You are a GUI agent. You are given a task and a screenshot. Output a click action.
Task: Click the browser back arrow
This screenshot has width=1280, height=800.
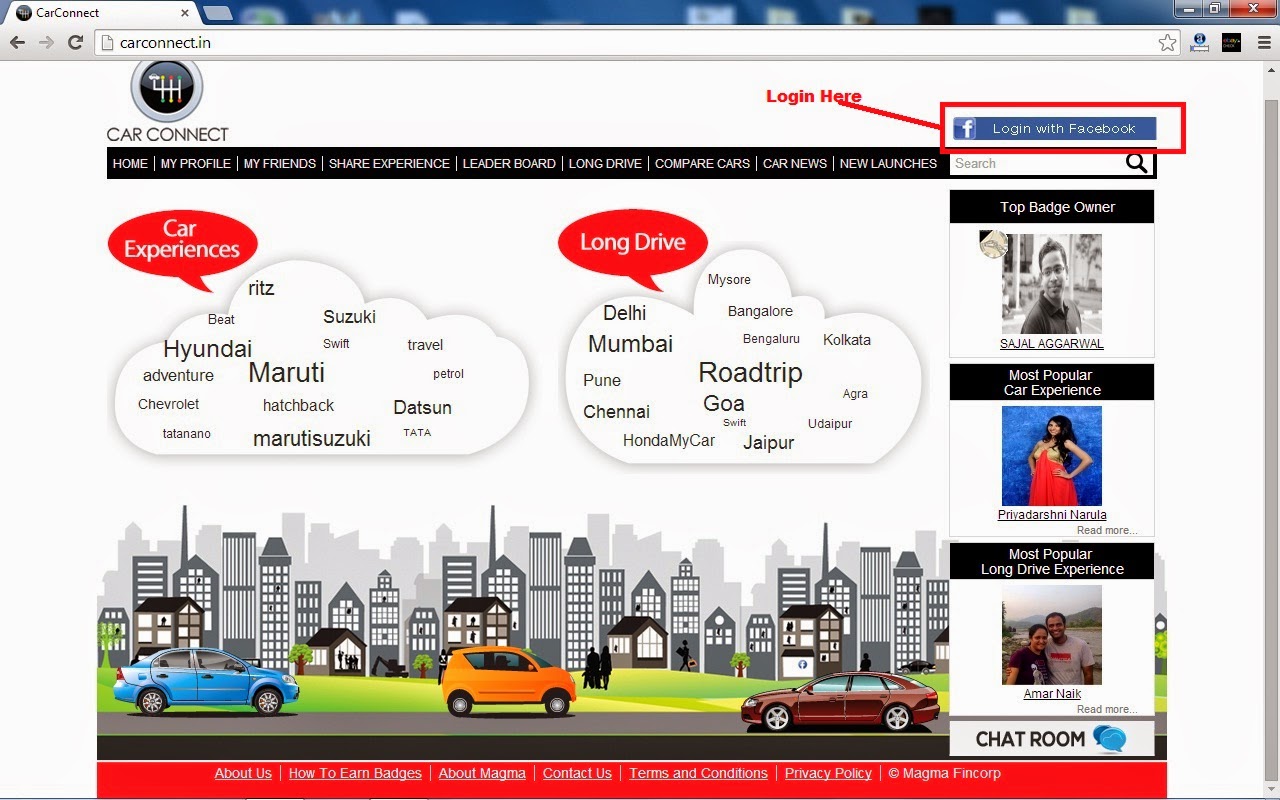17,43
